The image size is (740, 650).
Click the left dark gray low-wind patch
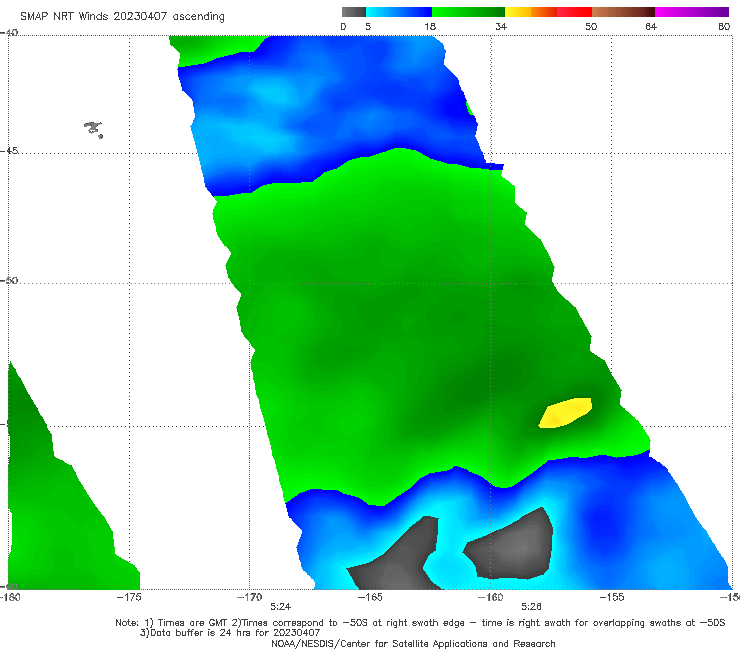coord(397,557)
